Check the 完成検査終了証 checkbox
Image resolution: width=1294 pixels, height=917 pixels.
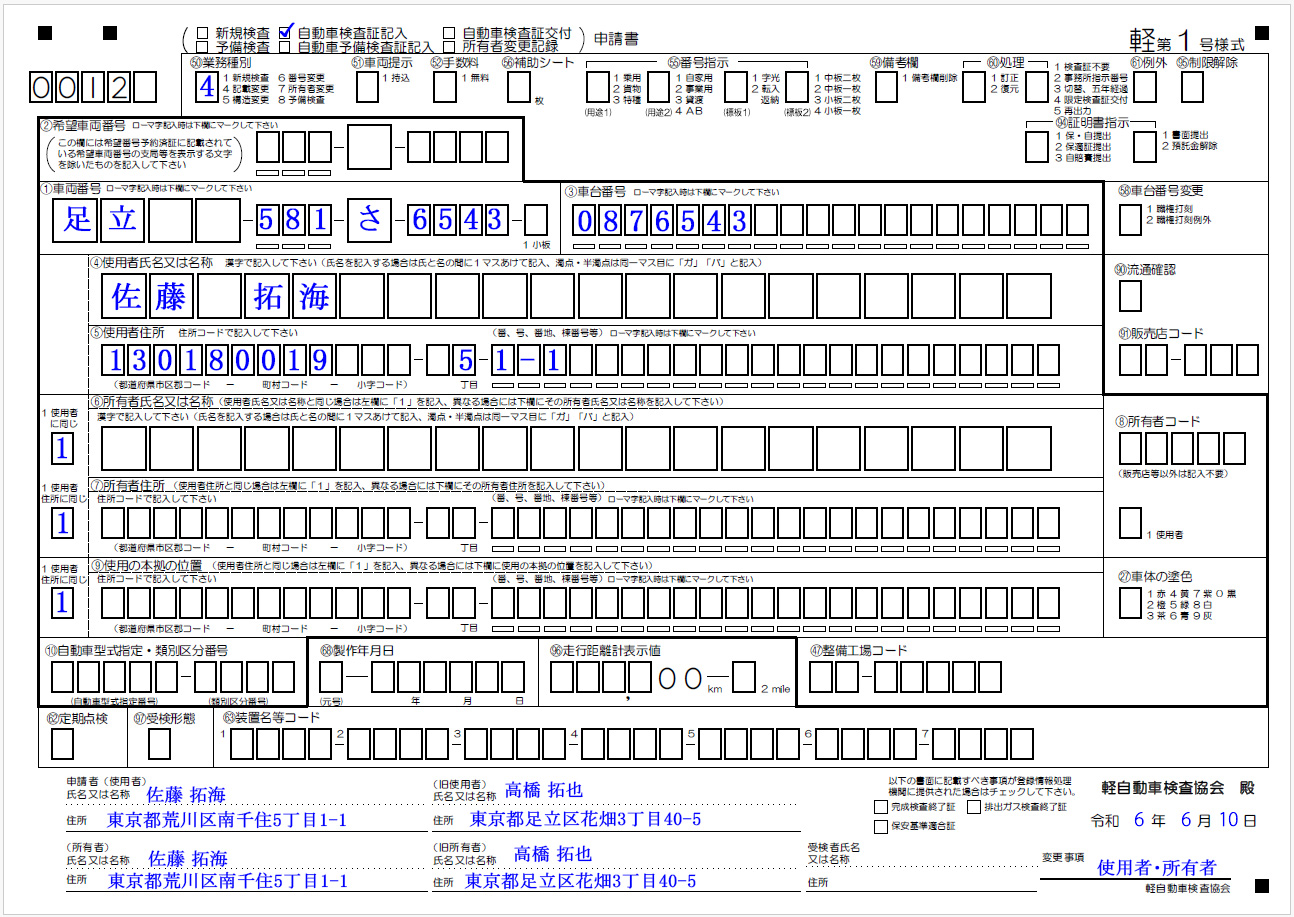coord(880,806)
